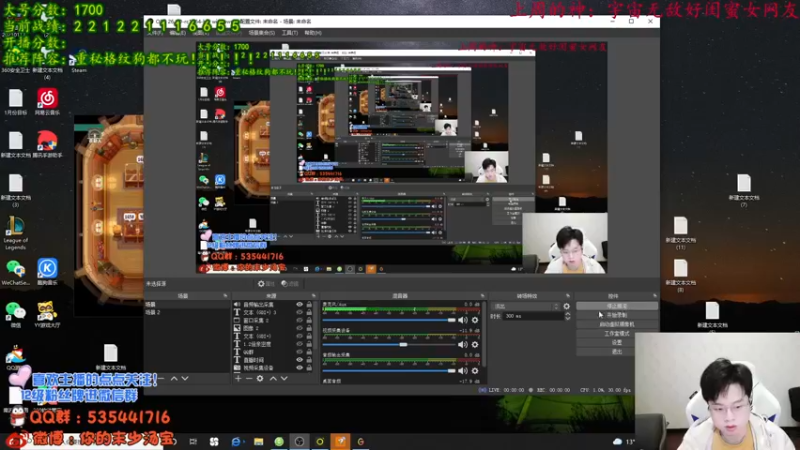Open 音频输出采集 mixer channel settings gear
The width and height of the screenshot is (800, 450).
[475, 370]
